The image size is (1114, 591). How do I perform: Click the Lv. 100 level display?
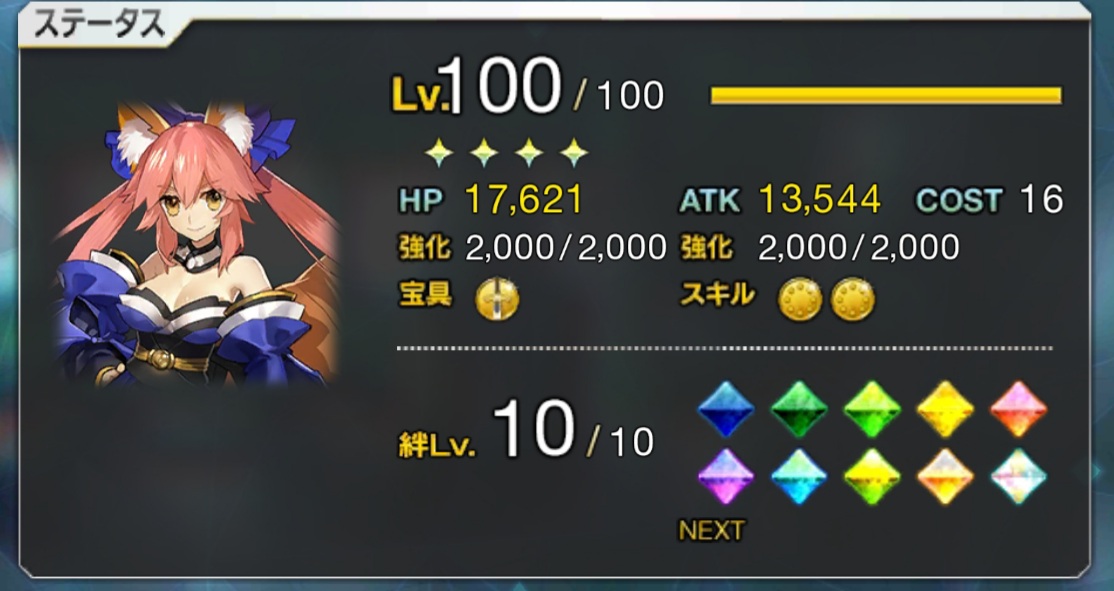528,87
